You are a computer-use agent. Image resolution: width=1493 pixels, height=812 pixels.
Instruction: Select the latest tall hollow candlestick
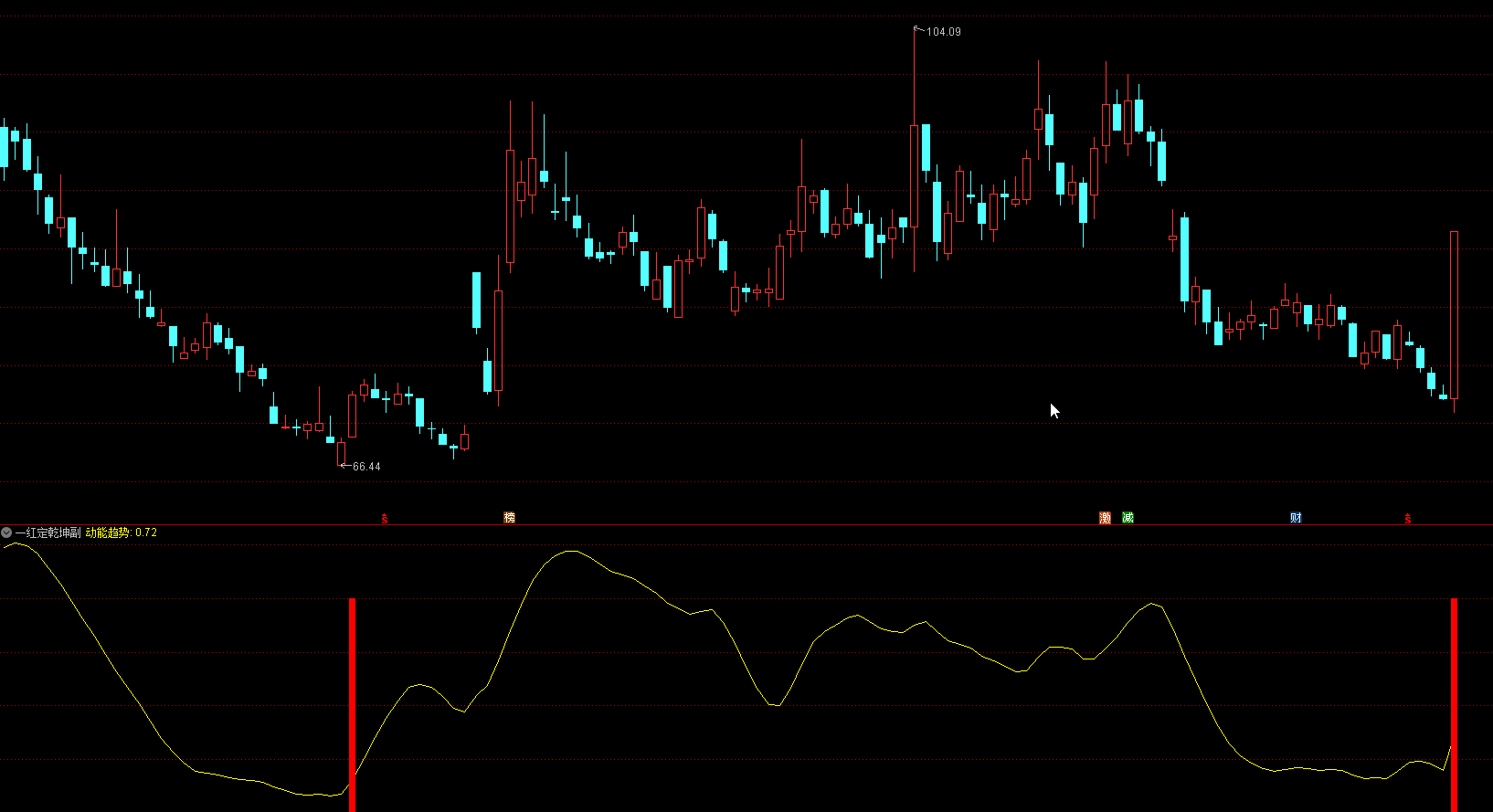point(1454,315)
